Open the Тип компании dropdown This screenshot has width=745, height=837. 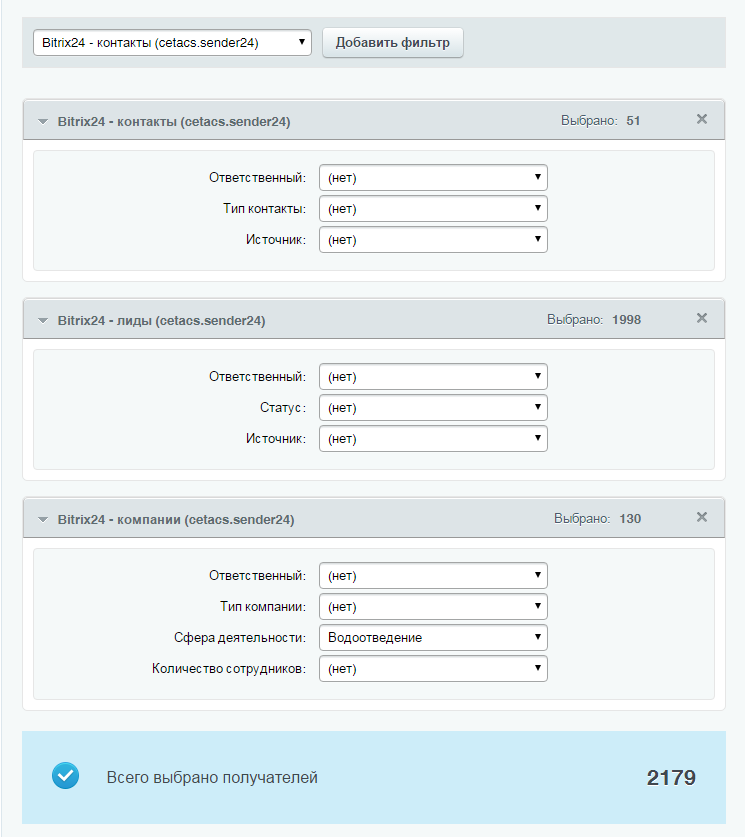tap(433, 606)
